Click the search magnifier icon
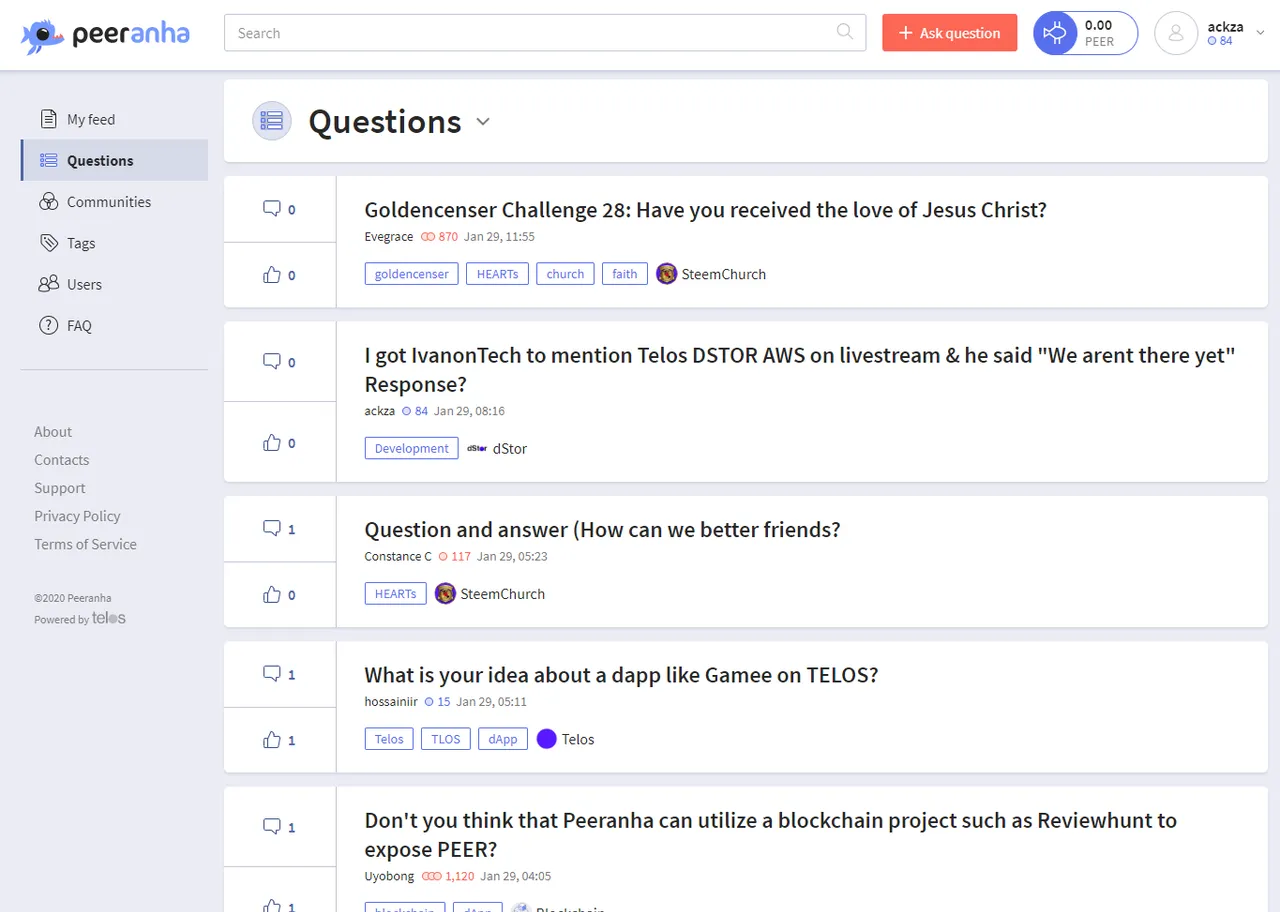Viewport: 1280px width, 912px height. coord(845,32)
